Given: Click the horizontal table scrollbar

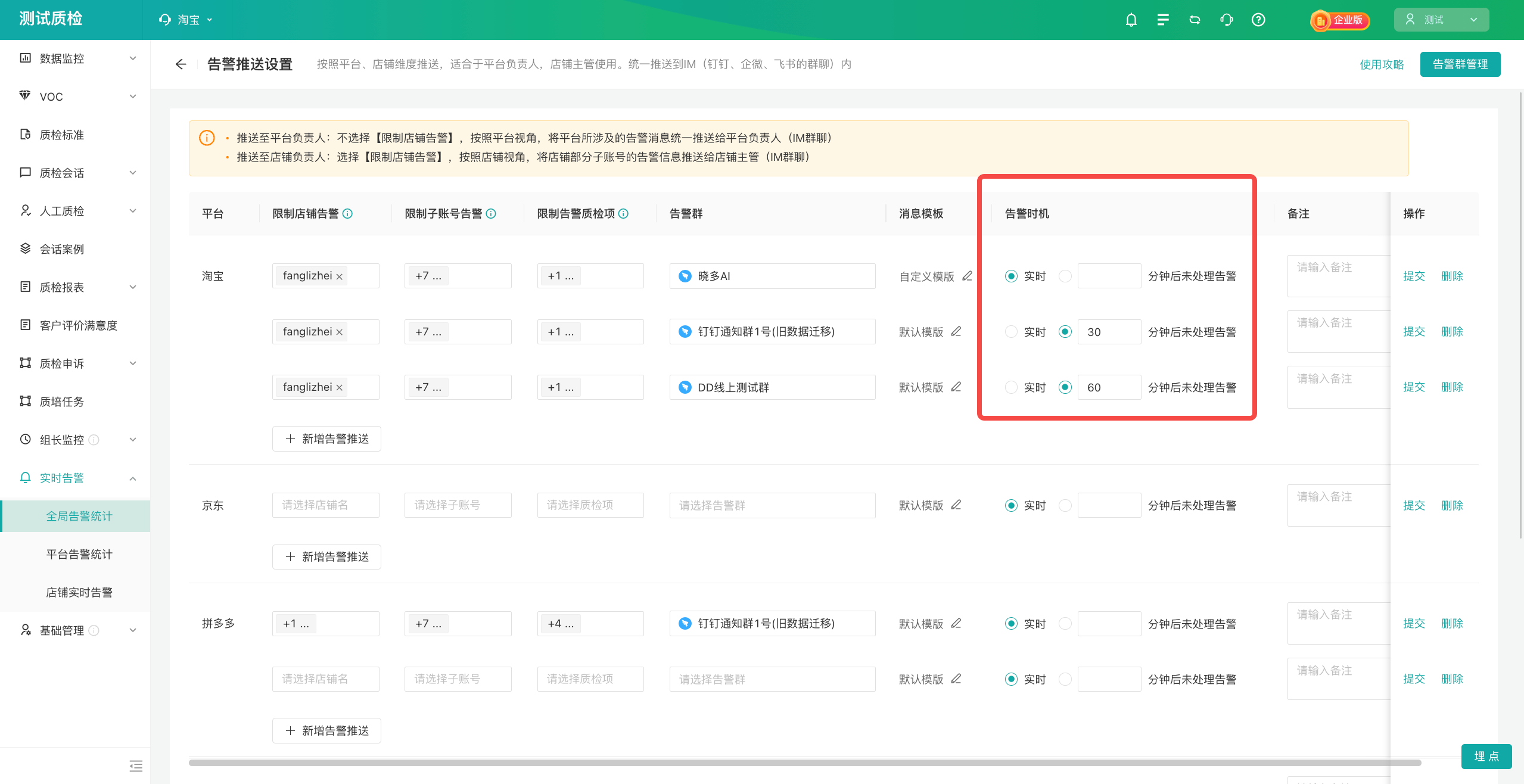Looking at the screenshot, I should 805,763.
